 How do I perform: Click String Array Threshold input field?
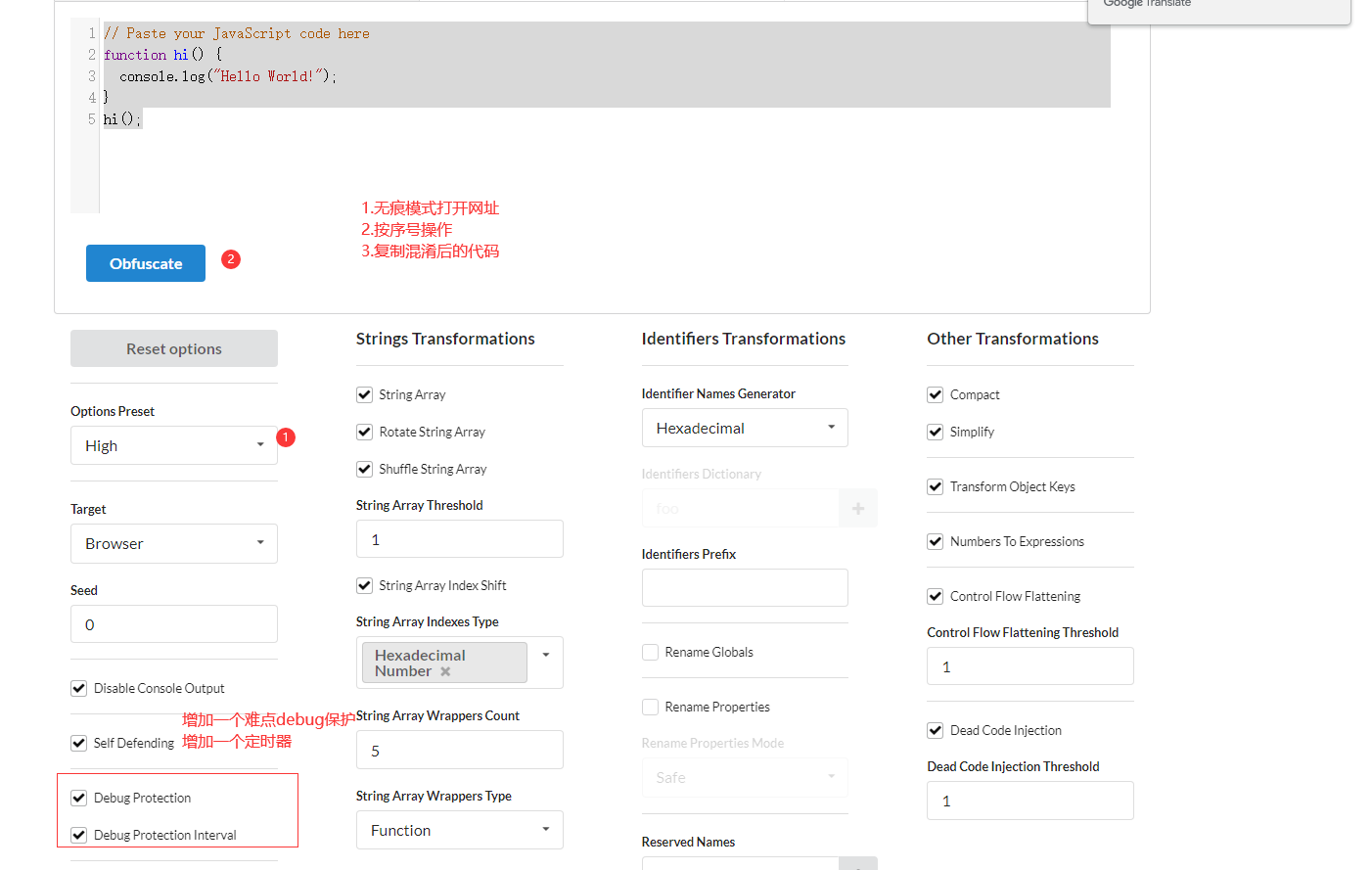pyautogui.click(x=460, y=539)
